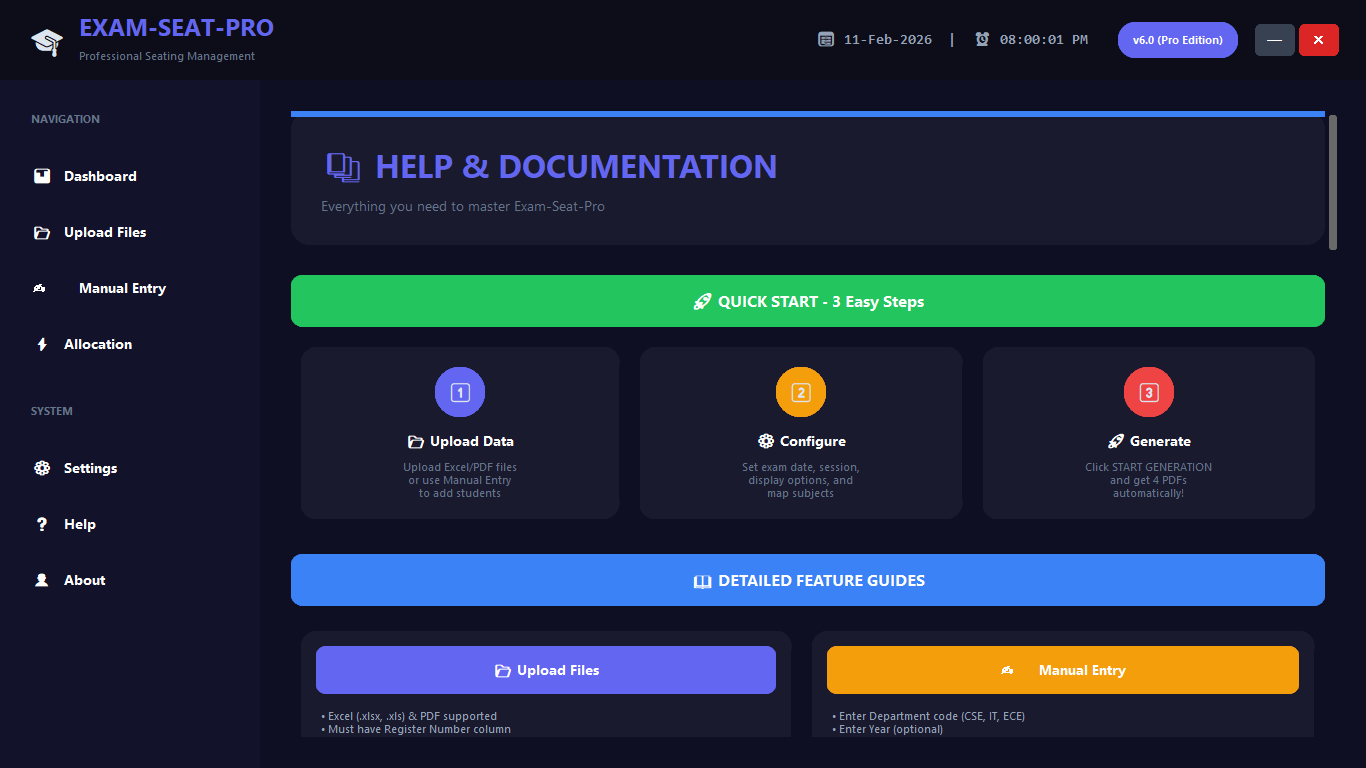The width and height of the screenshot is (1366, 768).
Task: Click the red step 3 circle
Action: tap(1149, 392)
